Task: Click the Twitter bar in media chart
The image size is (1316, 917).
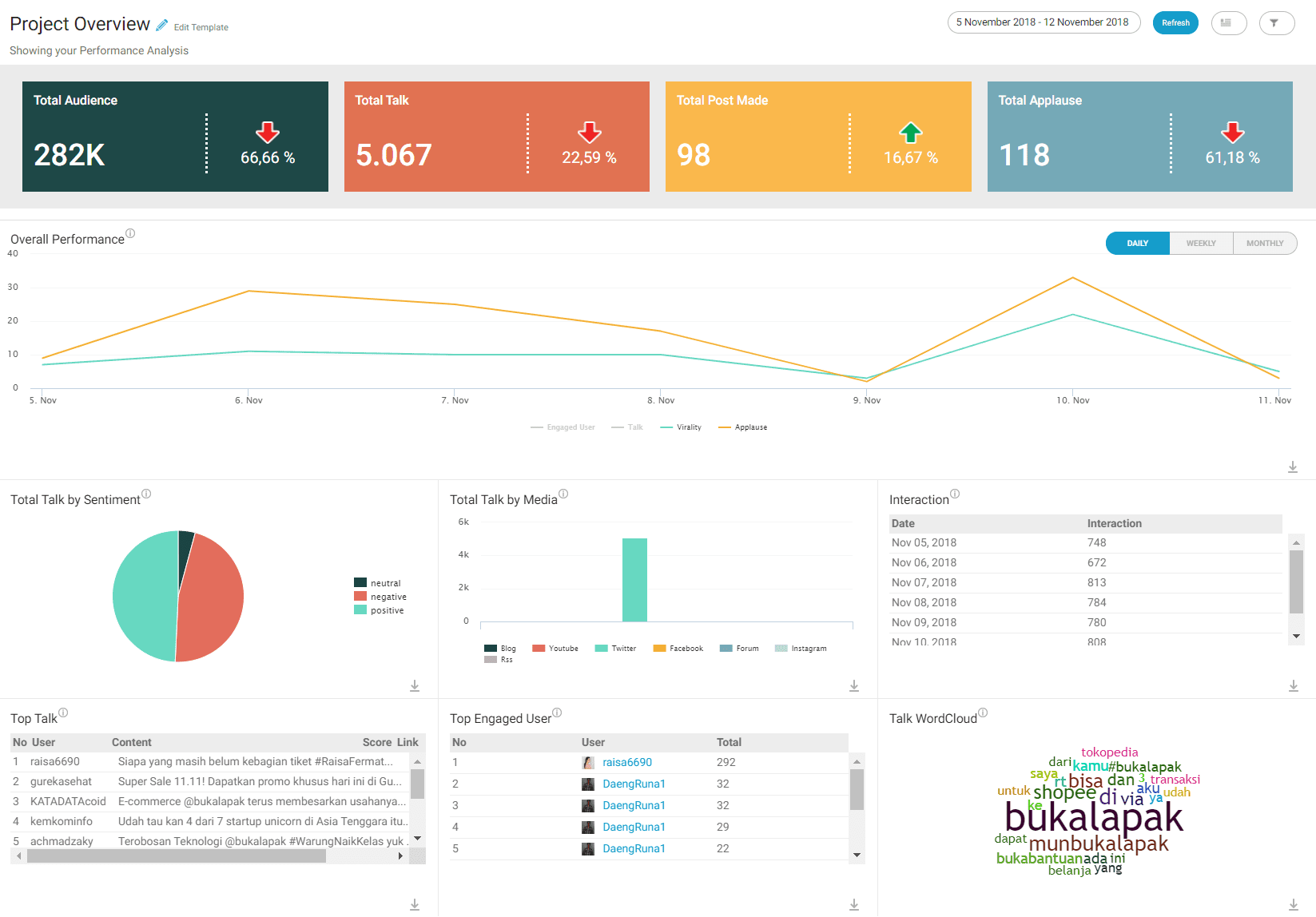Action: [x=634, y=579]
